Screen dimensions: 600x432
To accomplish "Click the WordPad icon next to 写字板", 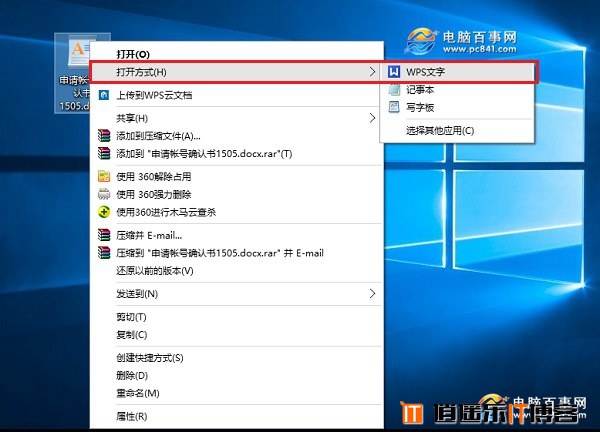I will tap(394, 107).
